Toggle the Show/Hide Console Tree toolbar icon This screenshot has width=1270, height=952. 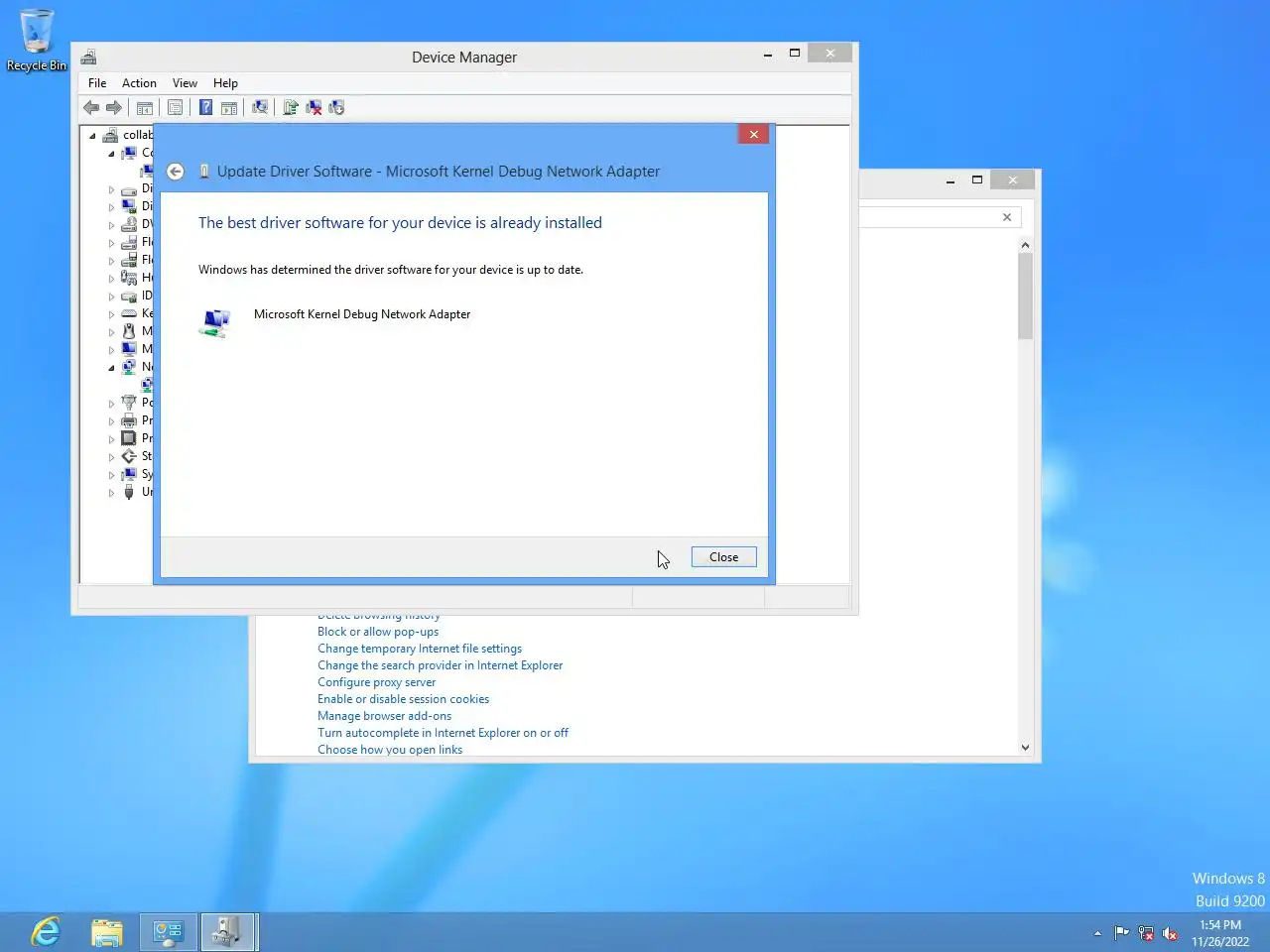[x=145, y=107]
